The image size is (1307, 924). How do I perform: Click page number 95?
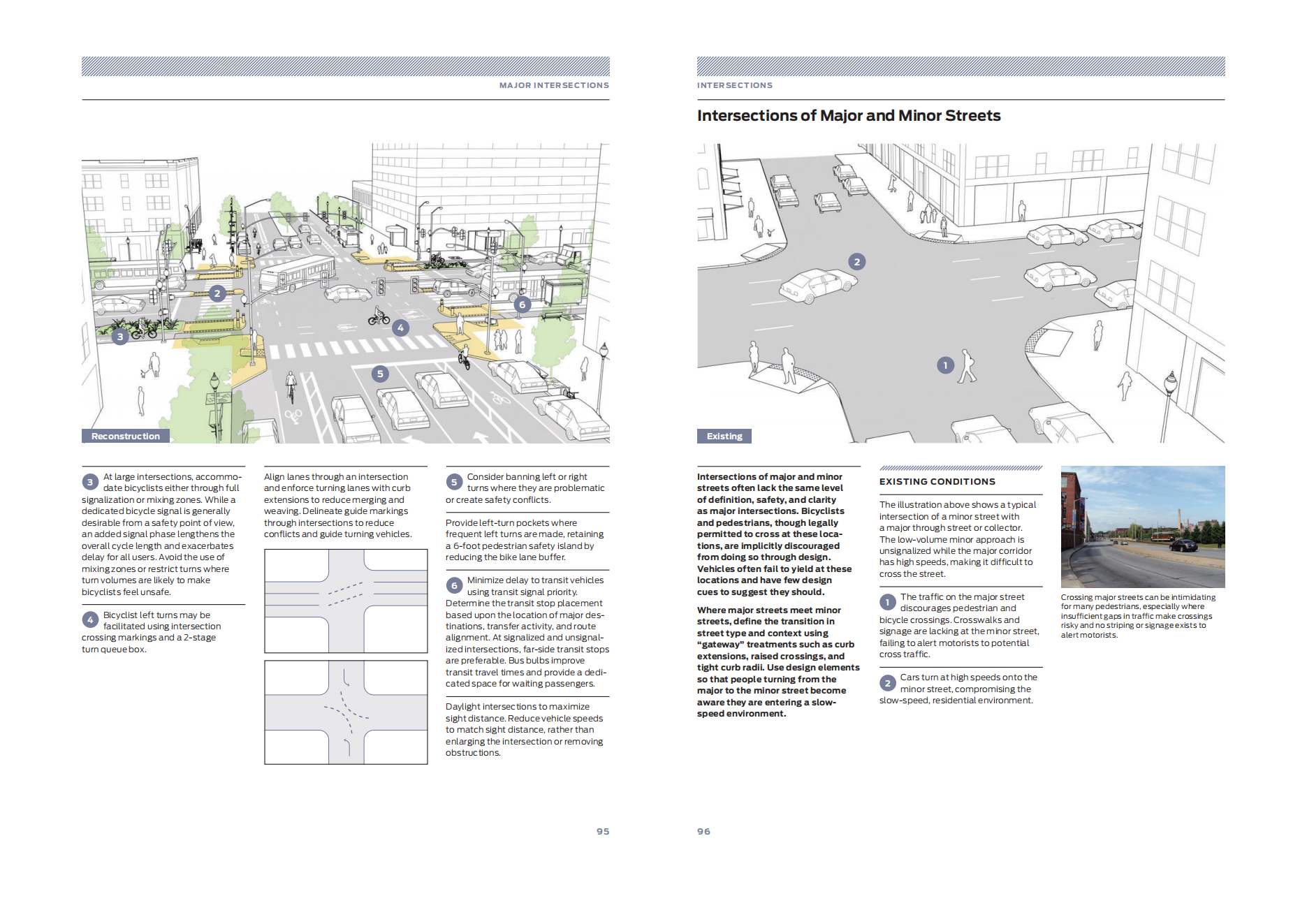603,831
